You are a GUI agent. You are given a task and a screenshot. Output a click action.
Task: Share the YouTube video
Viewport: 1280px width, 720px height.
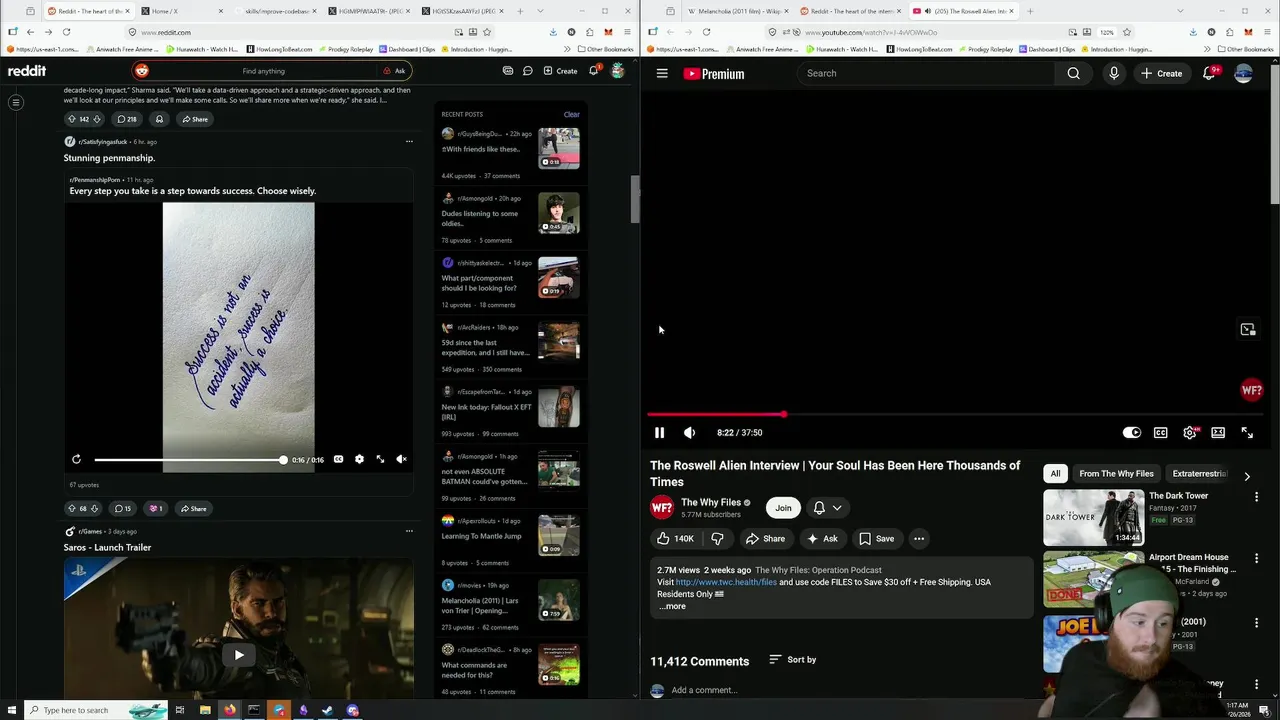[x=765, y=539]
